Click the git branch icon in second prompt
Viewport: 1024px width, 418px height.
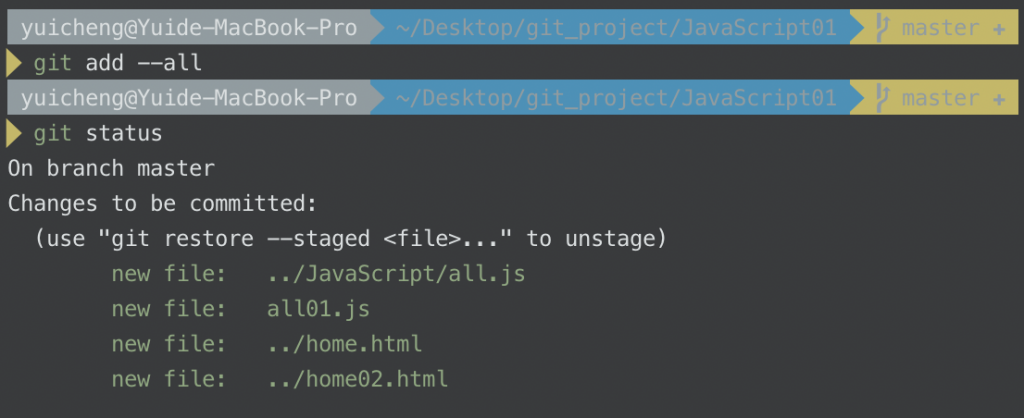[883, 99]
